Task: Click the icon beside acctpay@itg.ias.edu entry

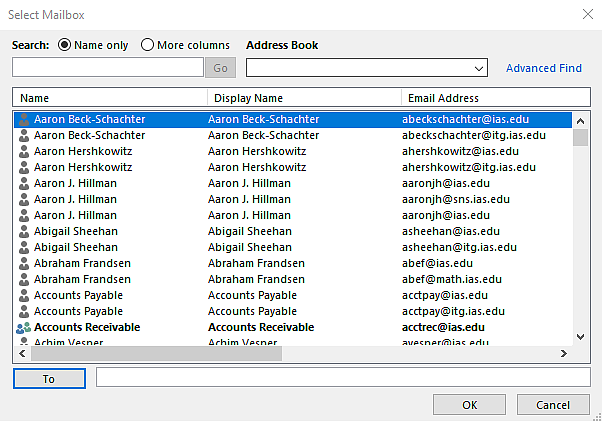Action: 24,311
